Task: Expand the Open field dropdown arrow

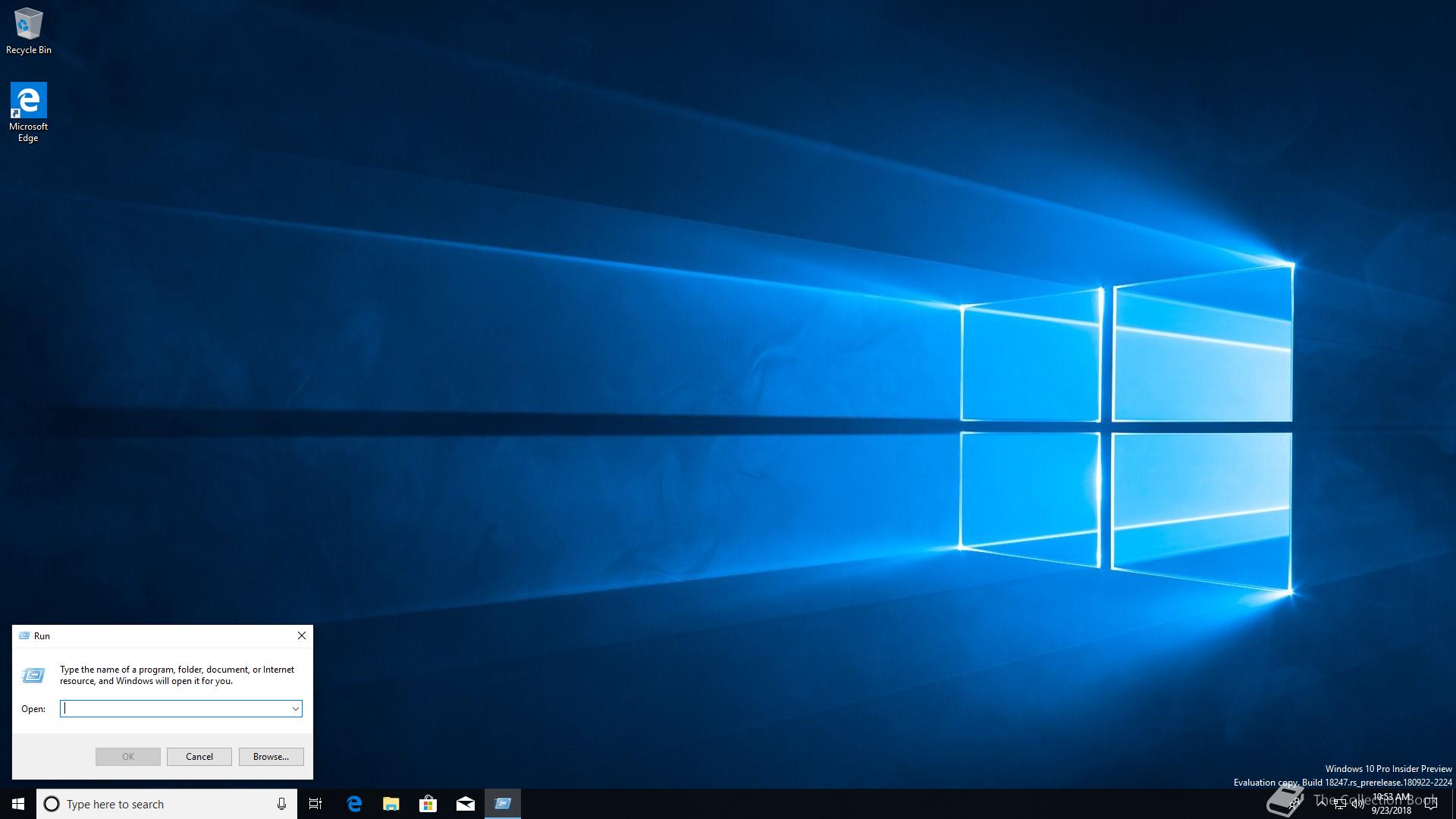Action: (295, 709)
